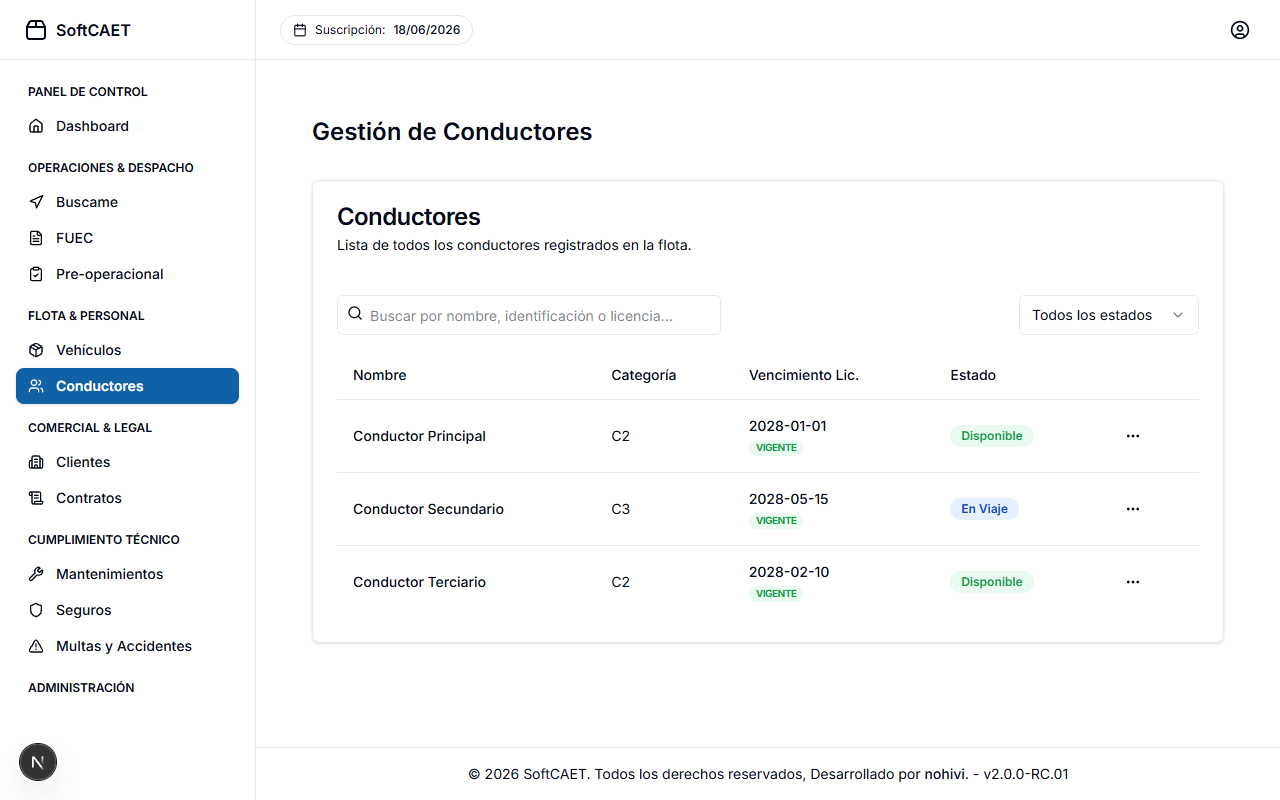Click the magnifier icon in search field

355,314
